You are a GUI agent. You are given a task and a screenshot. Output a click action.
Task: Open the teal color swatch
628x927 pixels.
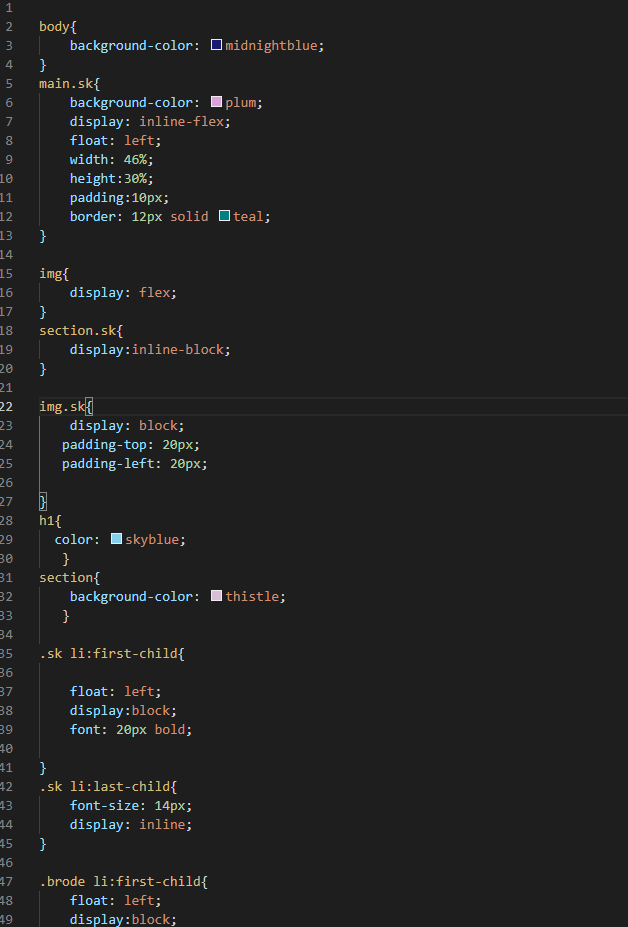coord(224,216)
